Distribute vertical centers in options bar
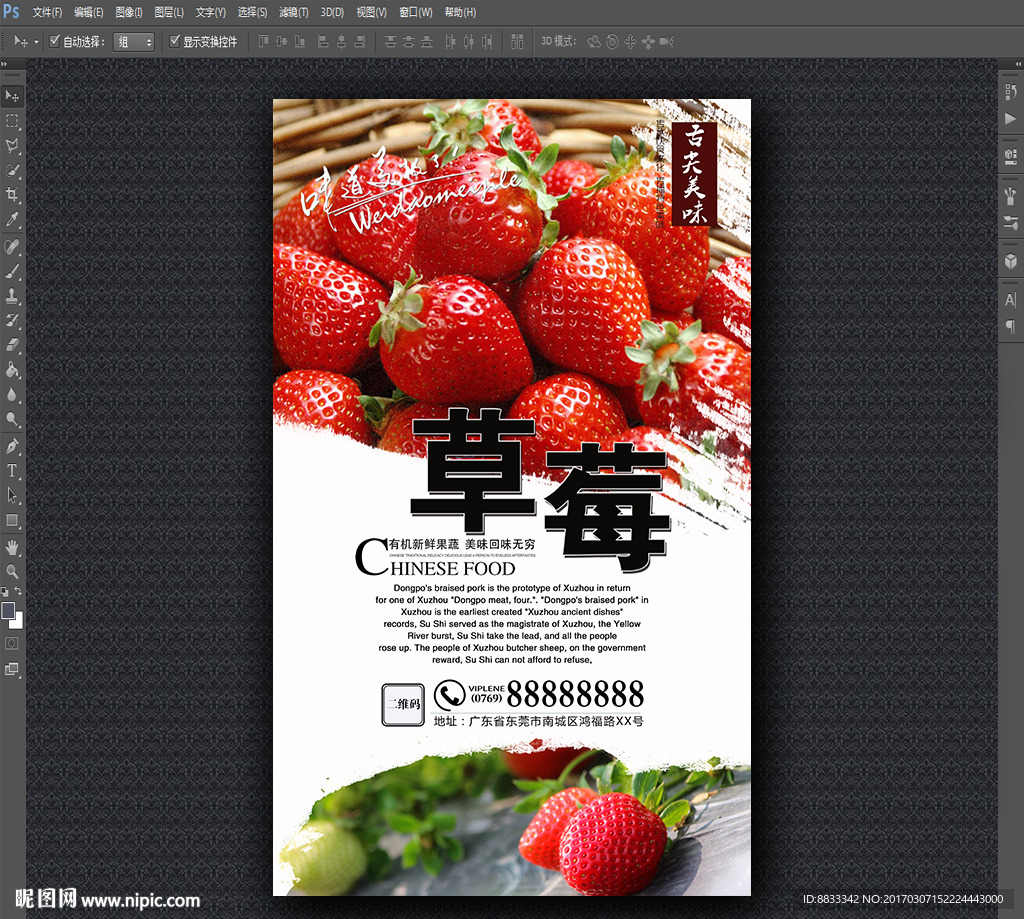The image size is (1024, 919). [x=408, y=42]
